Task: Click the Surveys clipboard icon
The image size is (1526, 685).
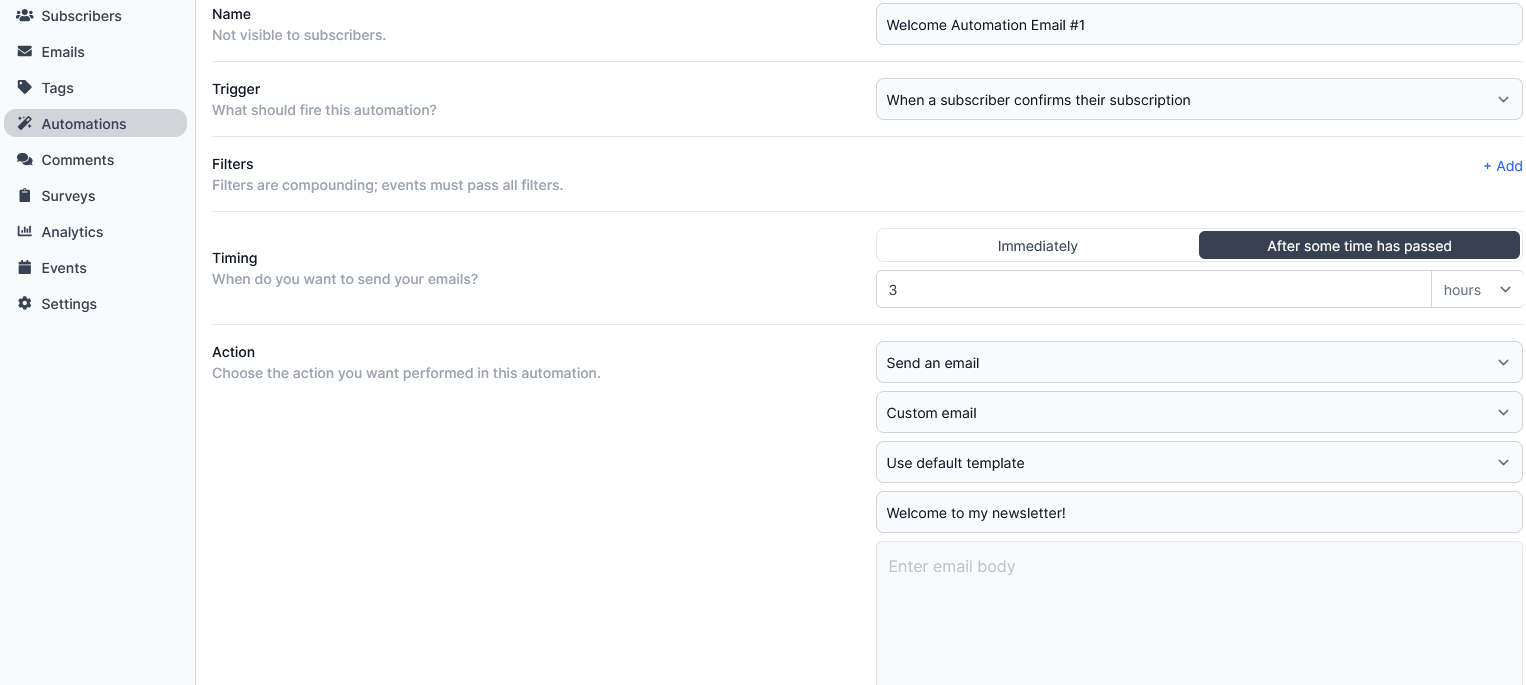Action: [25, 196]
